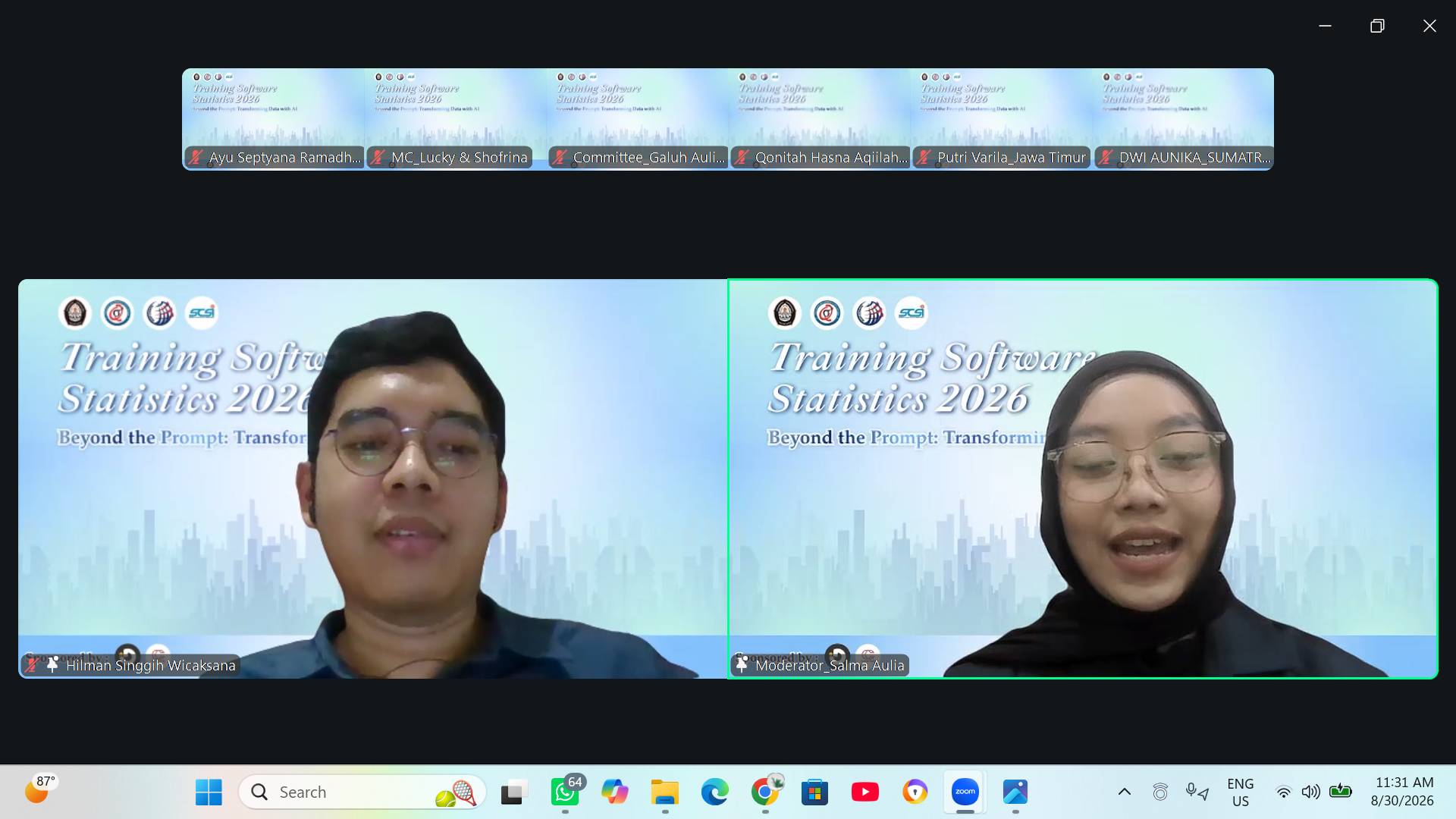Viewport: 1456px width, 819px height.
Task: Click the volume speaker tray icon
Action: (x=1310, y=792)
